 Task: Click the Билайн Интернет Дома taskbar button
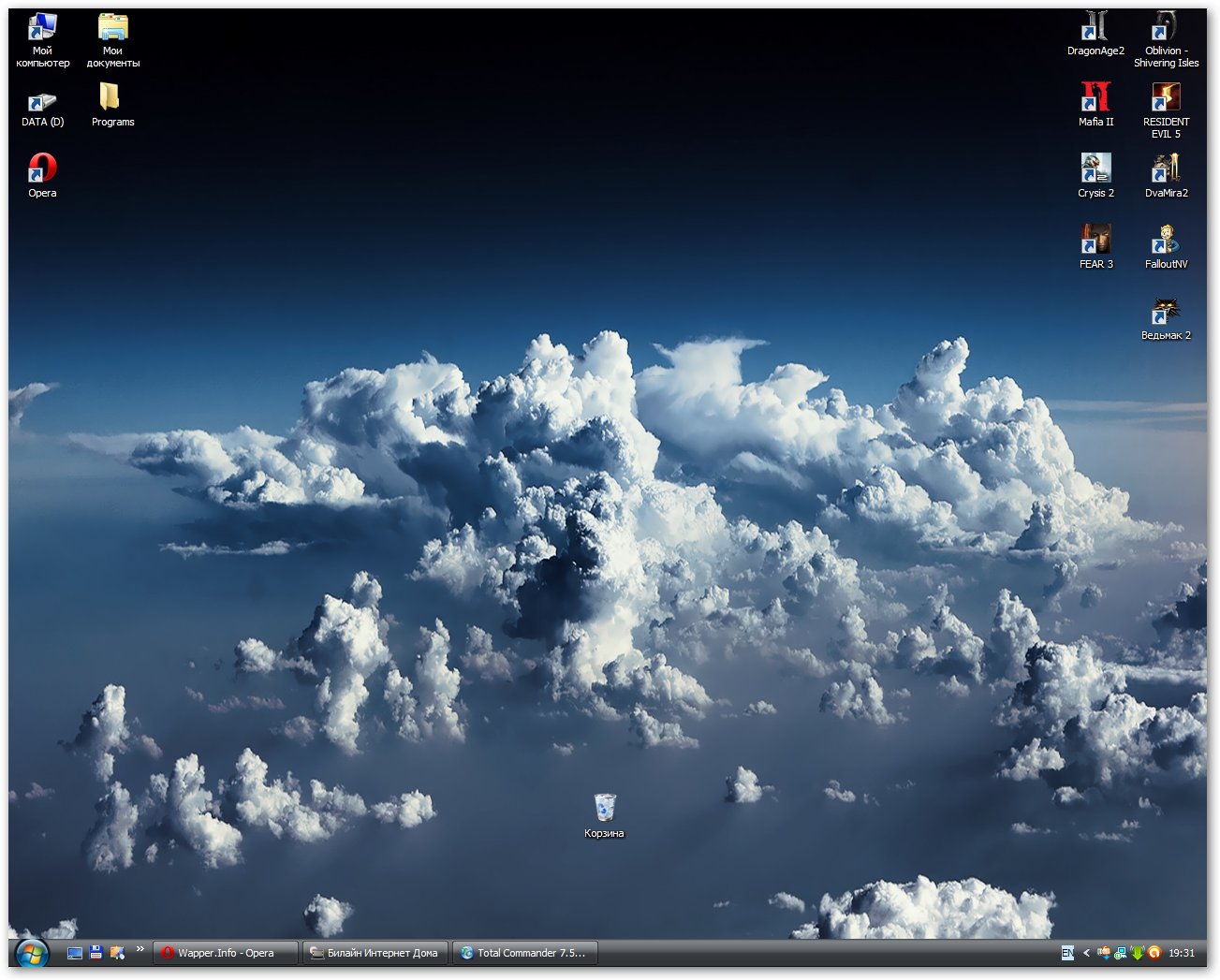375,953
